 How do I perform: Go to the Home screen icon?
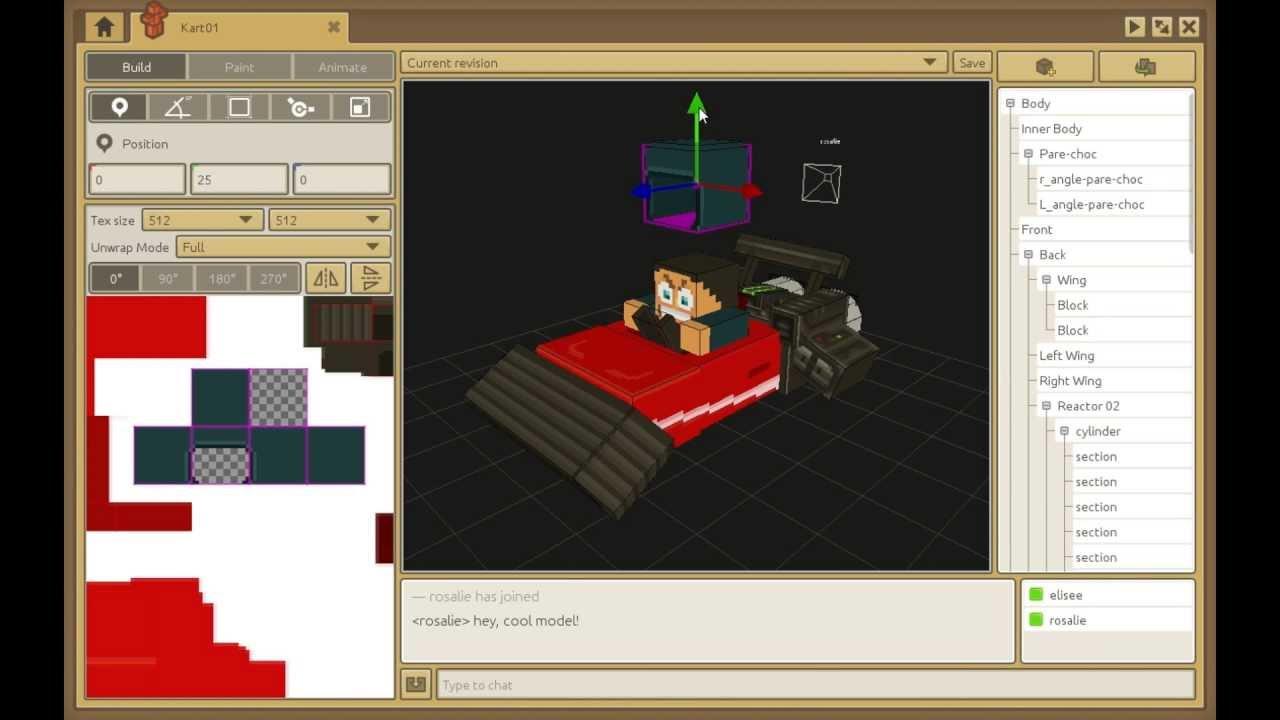tap(104, 27)
